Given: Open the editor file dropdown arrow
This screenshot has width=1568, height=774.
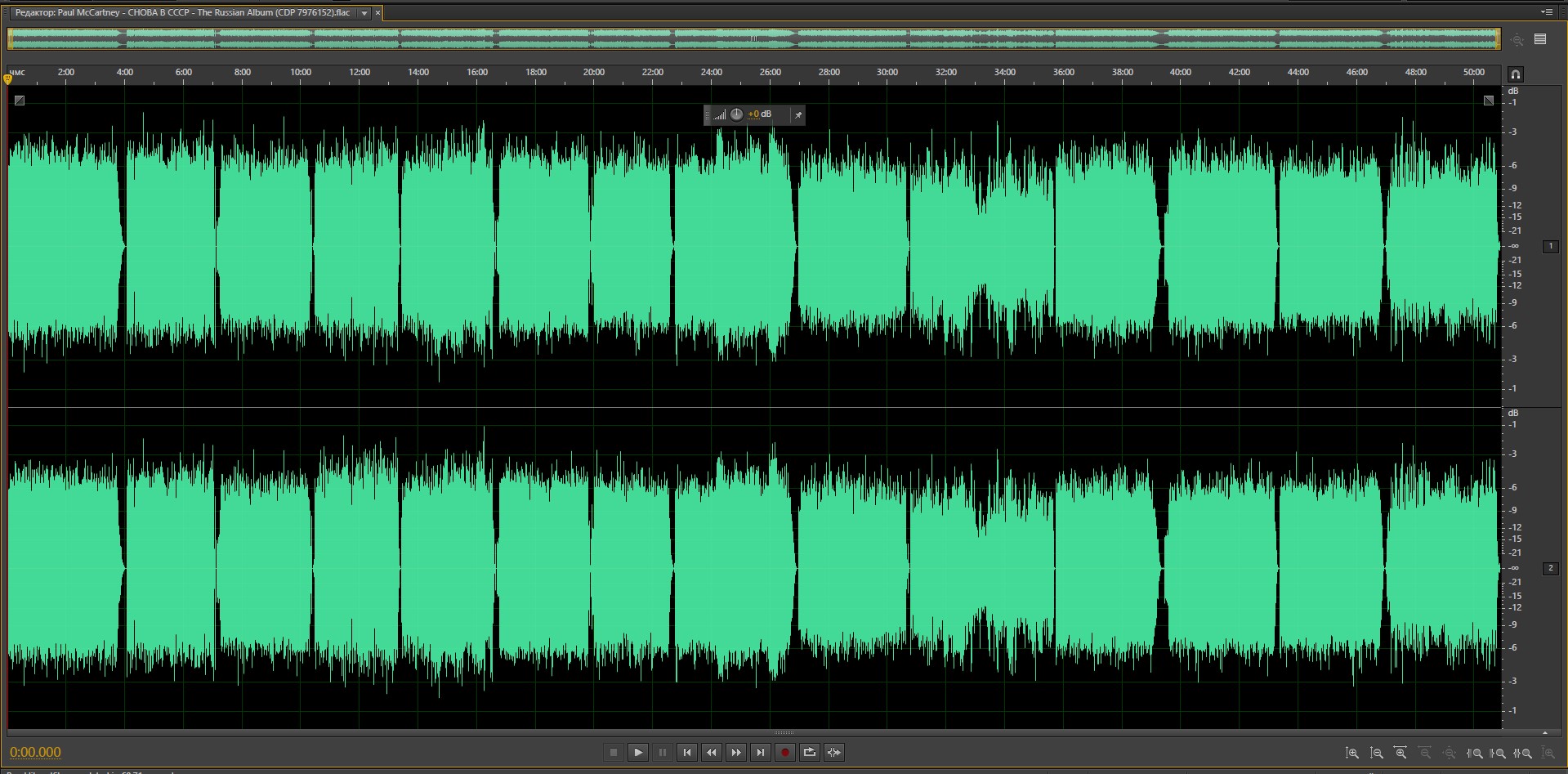Looking at the screenshot, I should (x=364, y=13).
